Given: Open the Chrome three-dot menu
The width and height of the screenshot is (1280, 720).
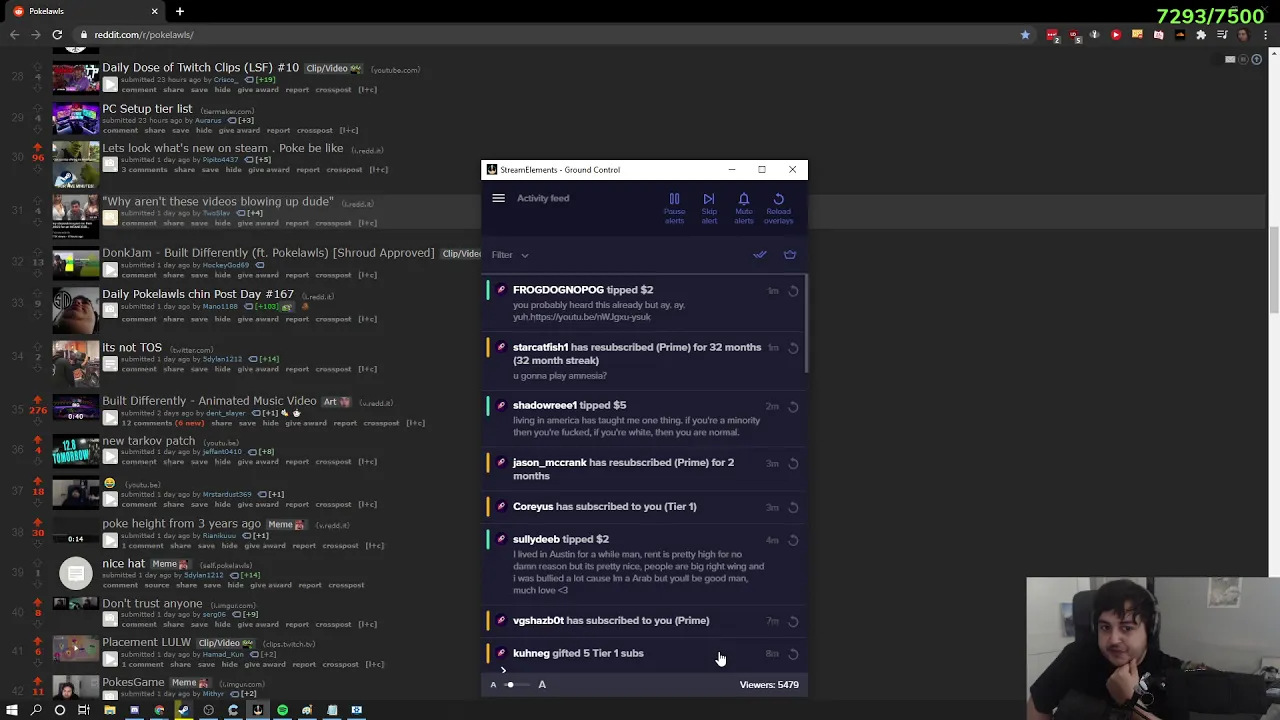Looking at the screenshot, I should (1266, 35).
